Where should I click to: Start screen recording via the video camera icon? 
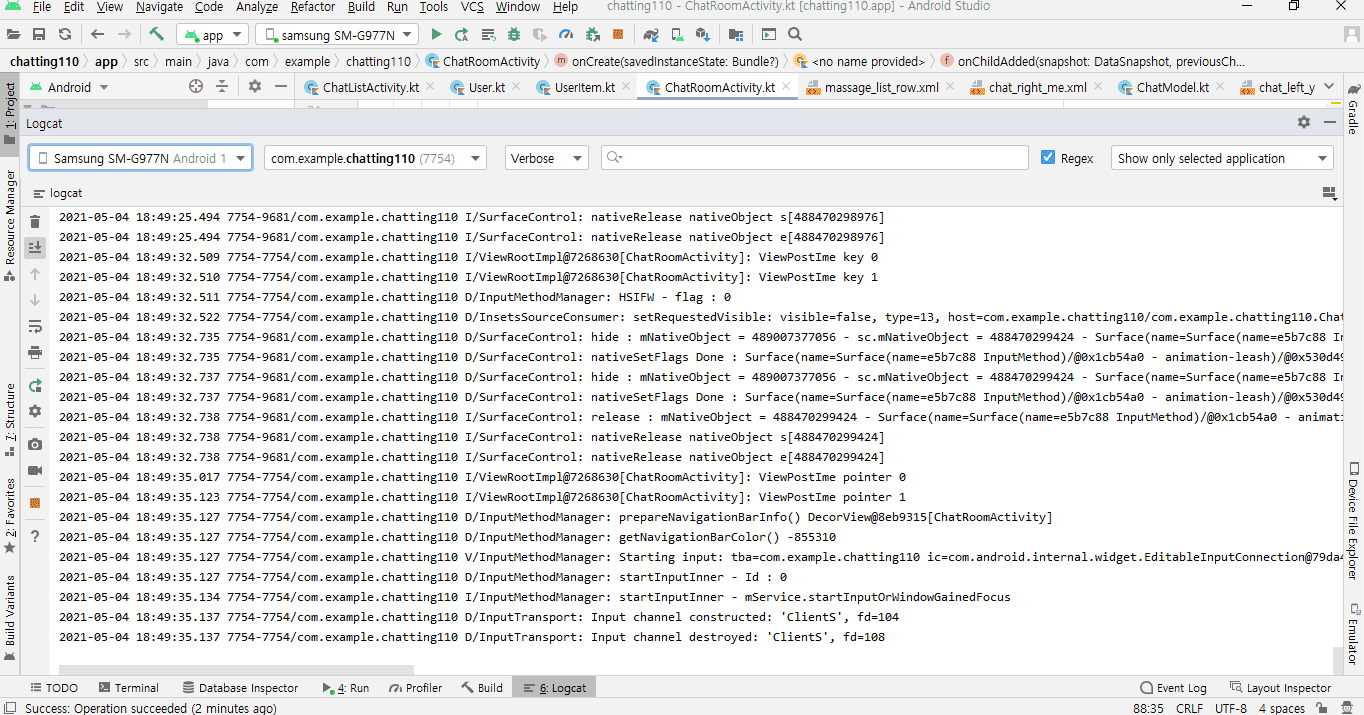click(x=35, y=470)
